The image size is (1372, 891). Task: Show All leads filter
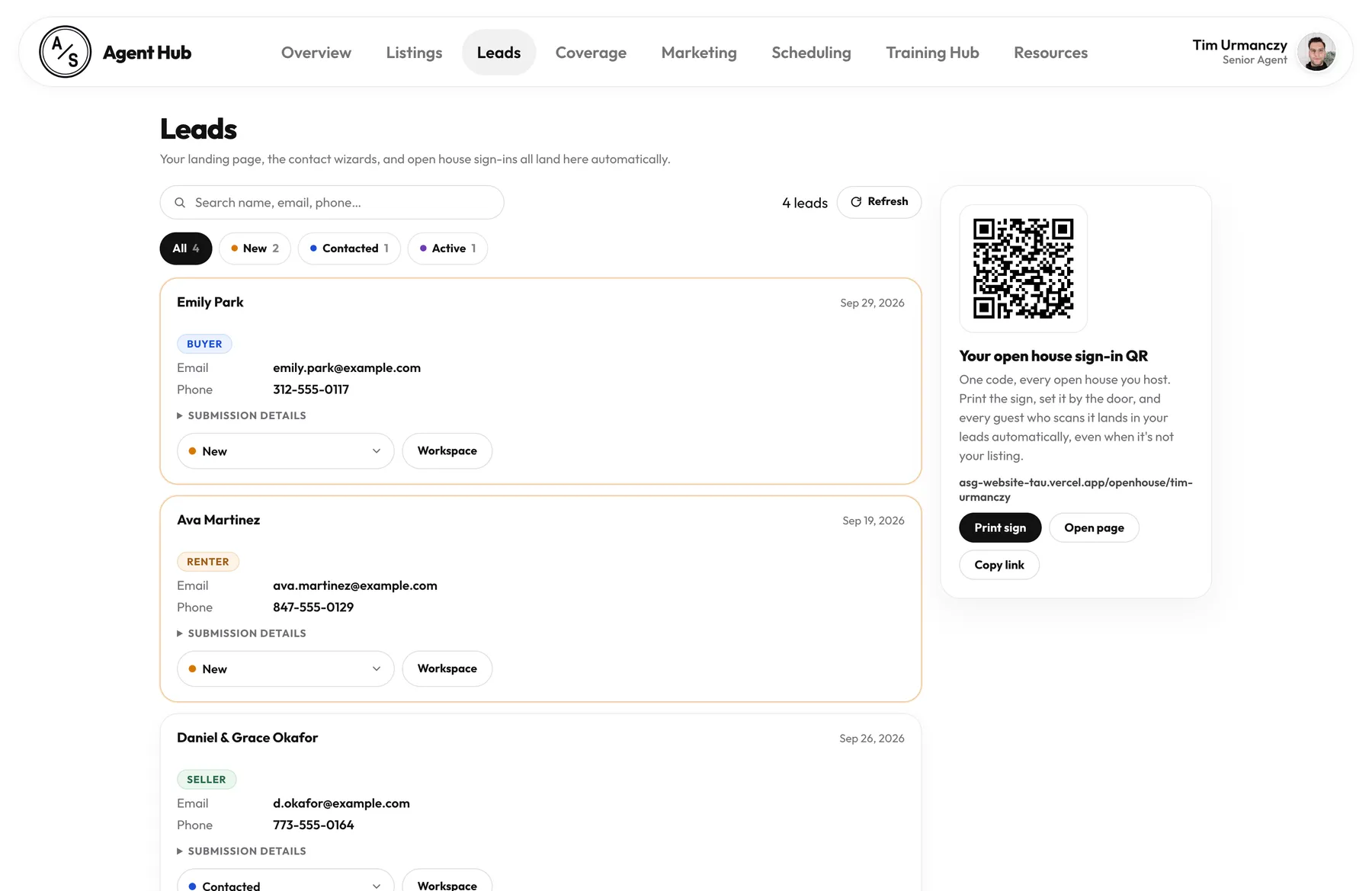click(x=186, y=248)
